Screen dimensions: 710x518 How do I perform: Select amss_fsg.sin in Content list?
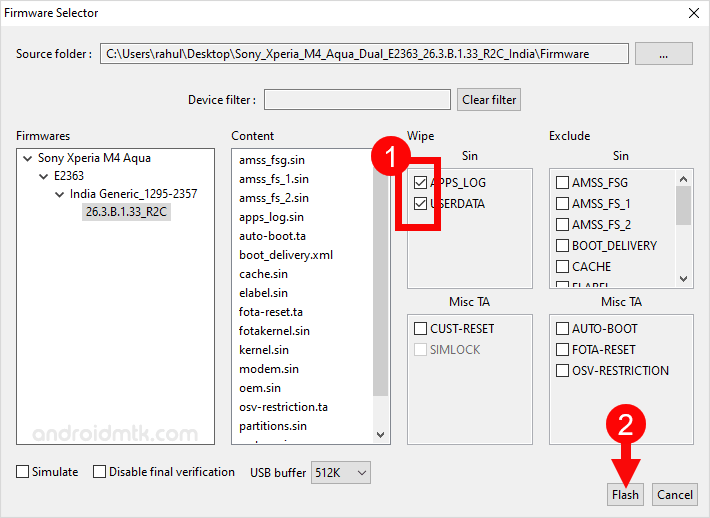point(272,160)
